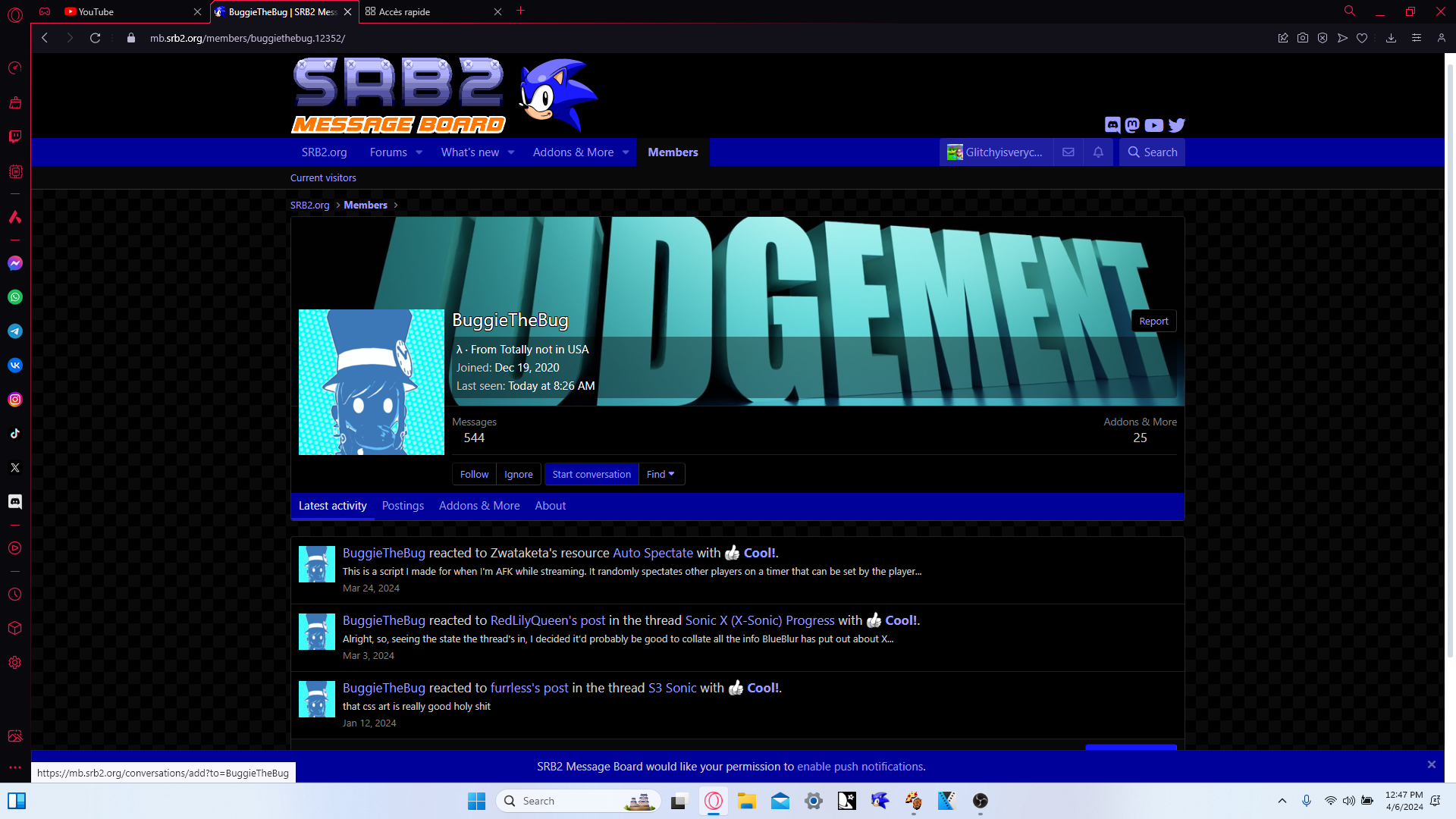Open X (Twitter) in the browser sidebar
Screen dimensions: 1456x819
pos(15,468)
